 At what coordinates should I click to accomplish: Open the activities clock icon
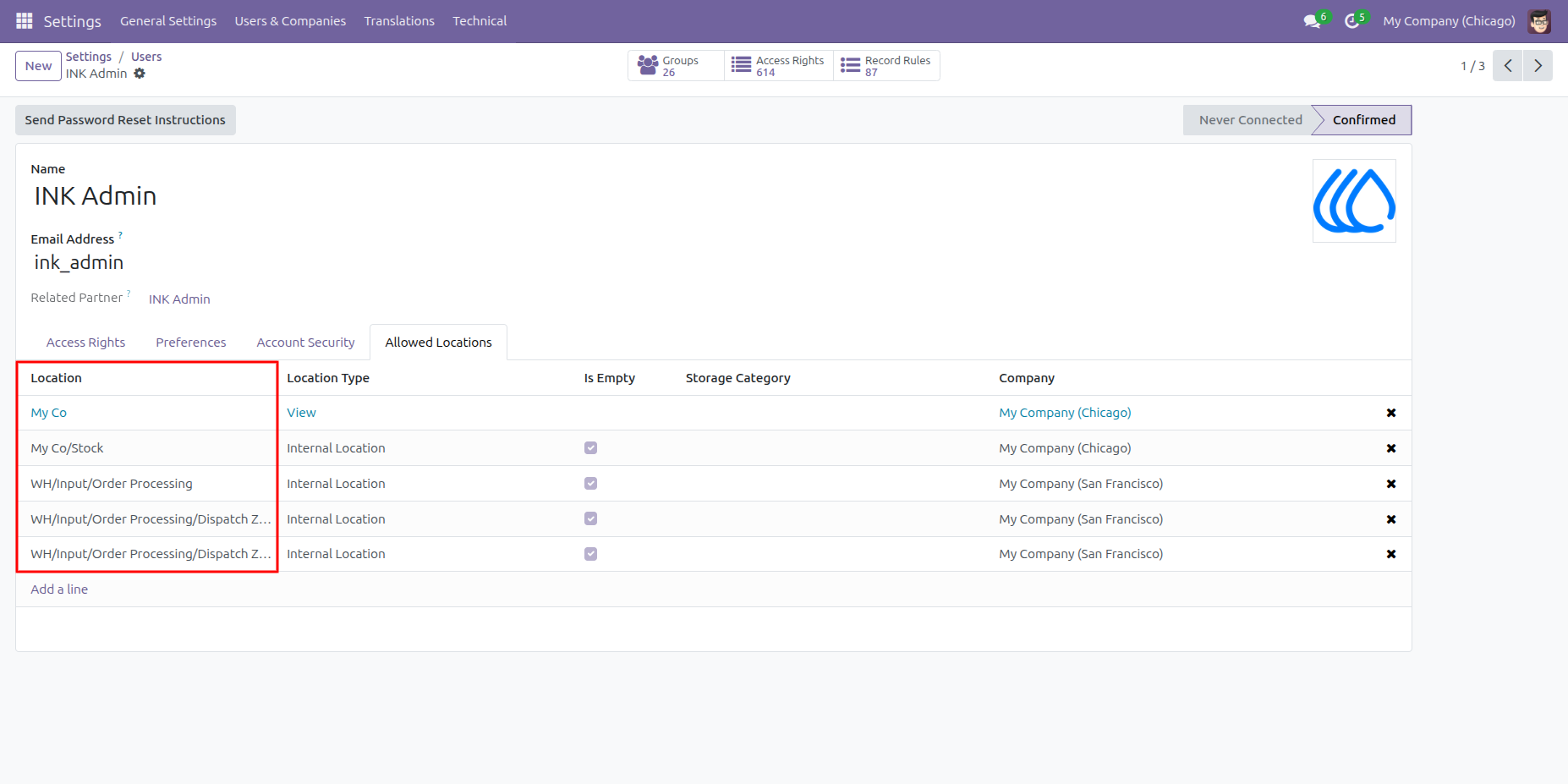[x=1354, y=20]
